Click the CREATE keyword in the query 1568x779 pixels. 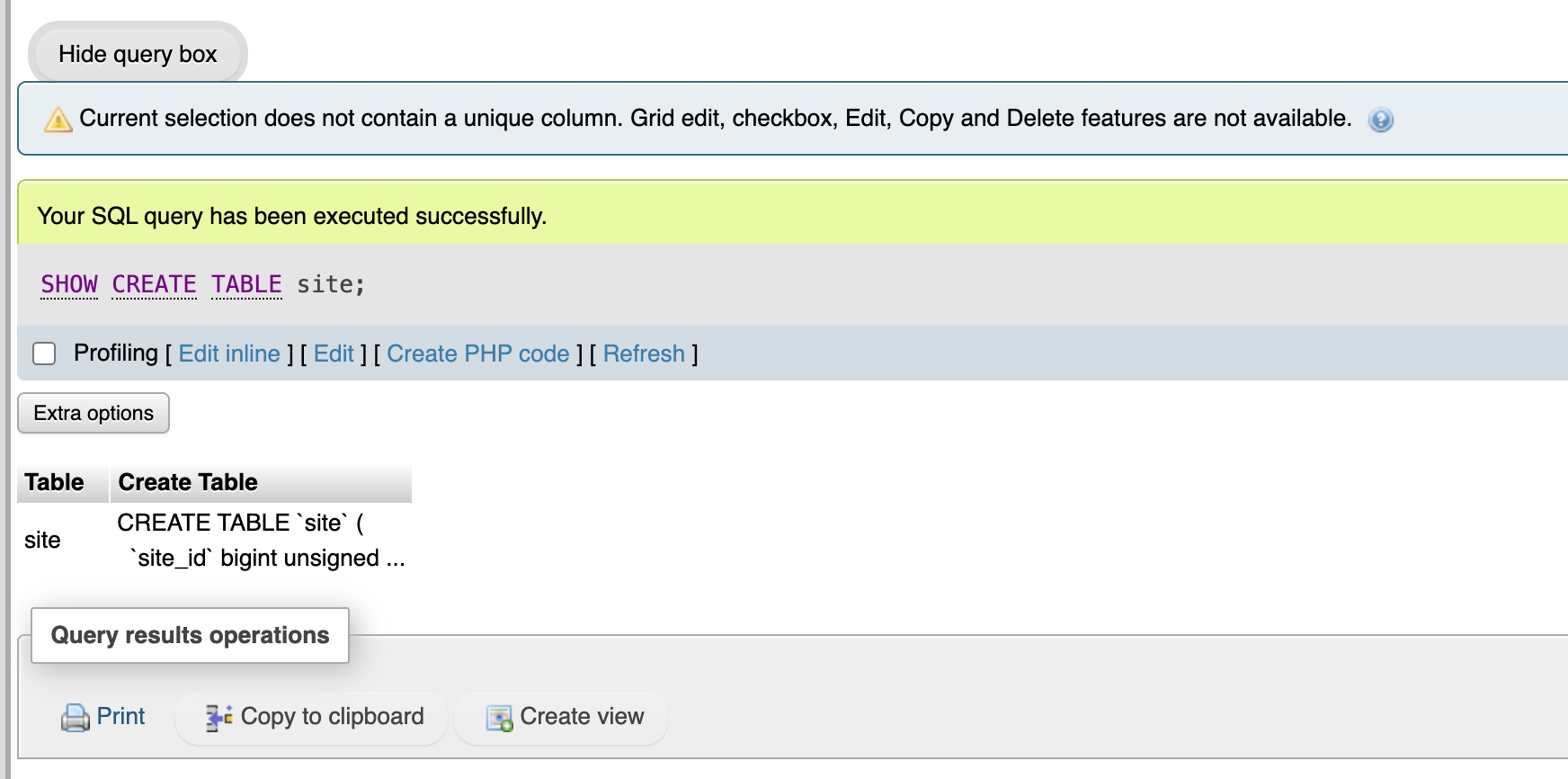[154, 284]
